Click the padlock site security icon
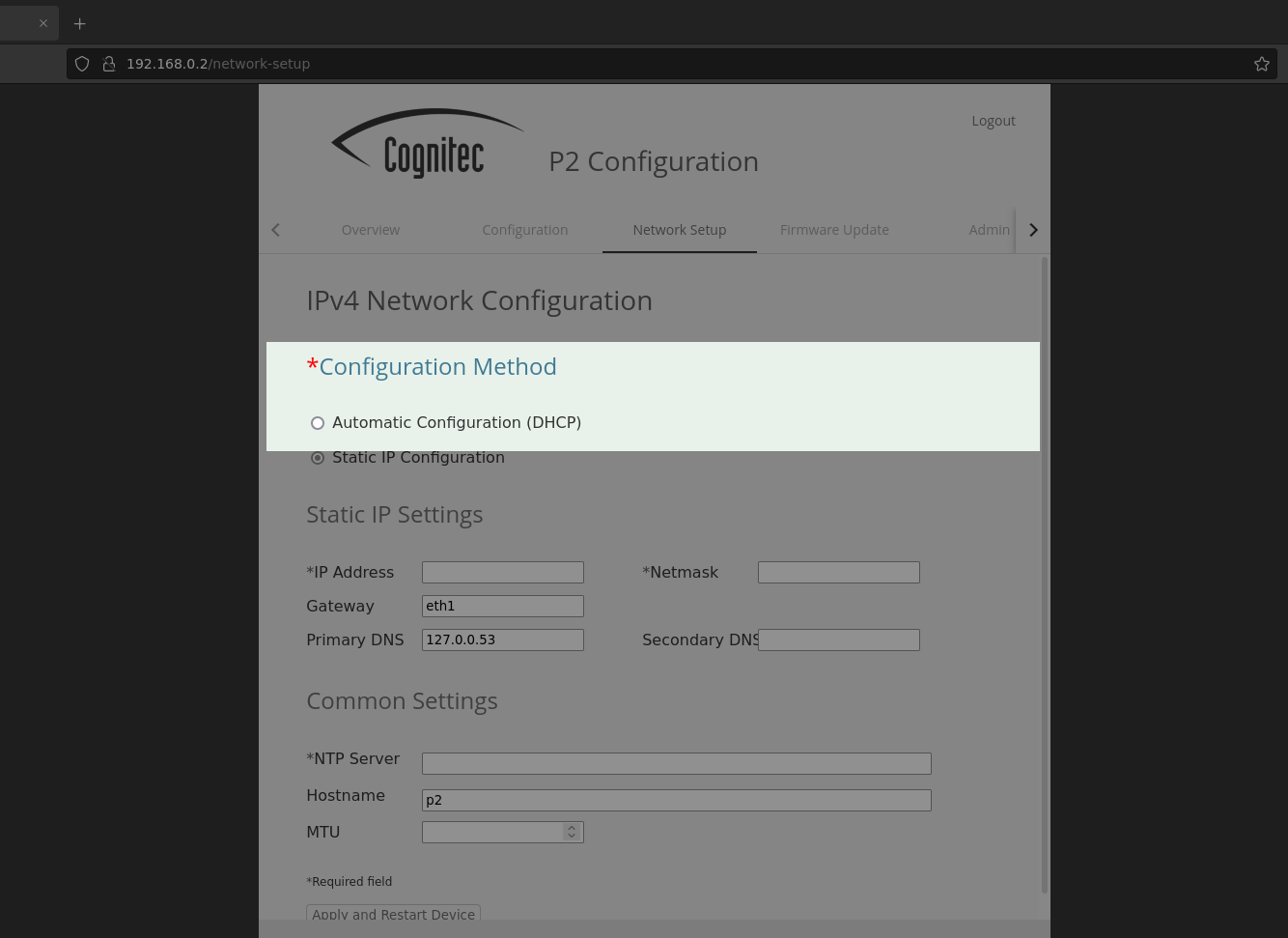This screenshot has height=938, width=1288. point(109,64)
